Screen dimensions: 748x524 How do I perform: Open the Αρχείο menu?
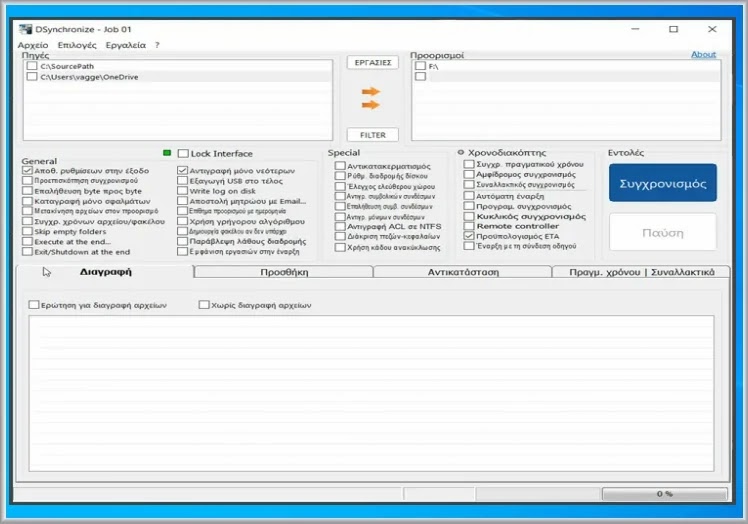(x=33, y=45)
